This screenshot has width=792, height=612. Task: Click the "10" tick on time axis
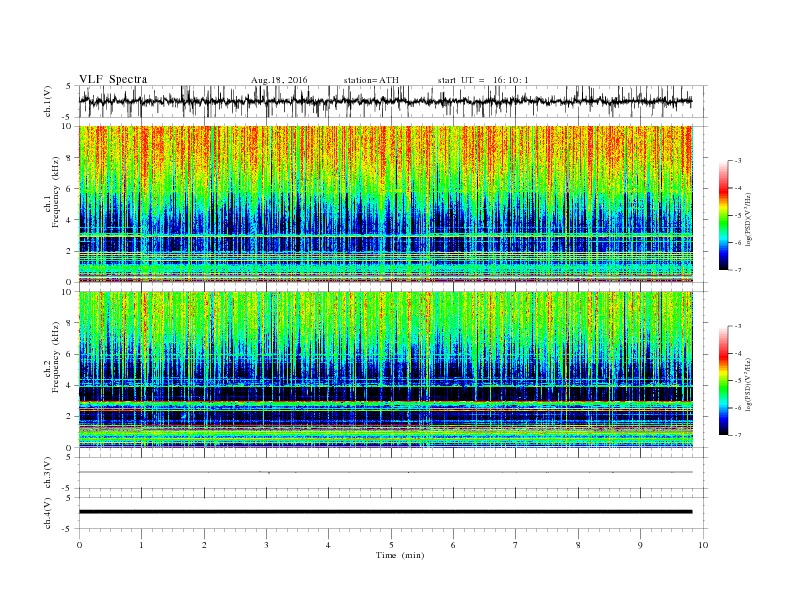(703, 545)
